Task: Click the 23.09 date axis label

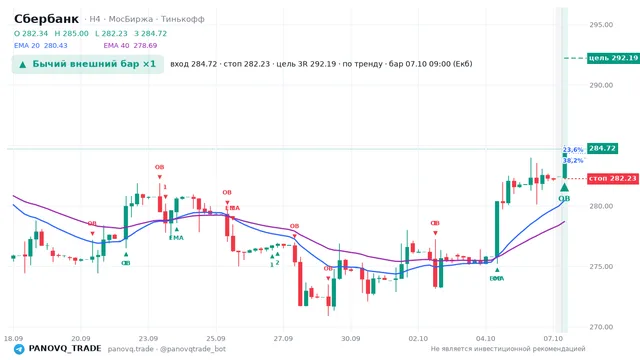Action: click(x=148, y=338)
